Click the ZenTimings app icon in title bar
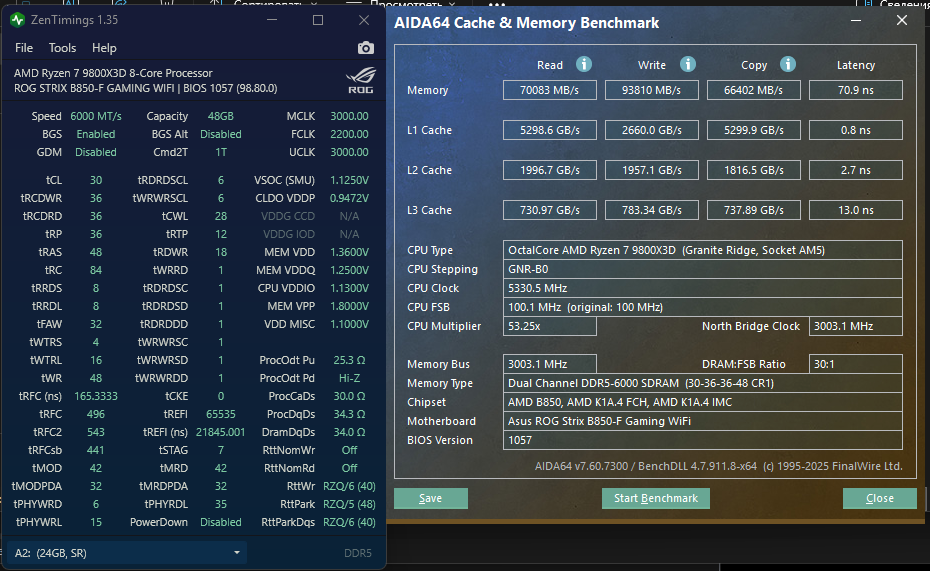Viewport: 930px width, 571px height. click(17, 20)
